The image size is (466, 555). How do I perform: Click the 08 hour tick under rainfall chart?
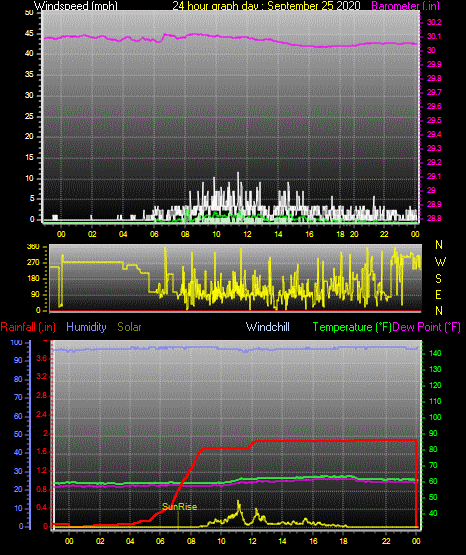191,541
